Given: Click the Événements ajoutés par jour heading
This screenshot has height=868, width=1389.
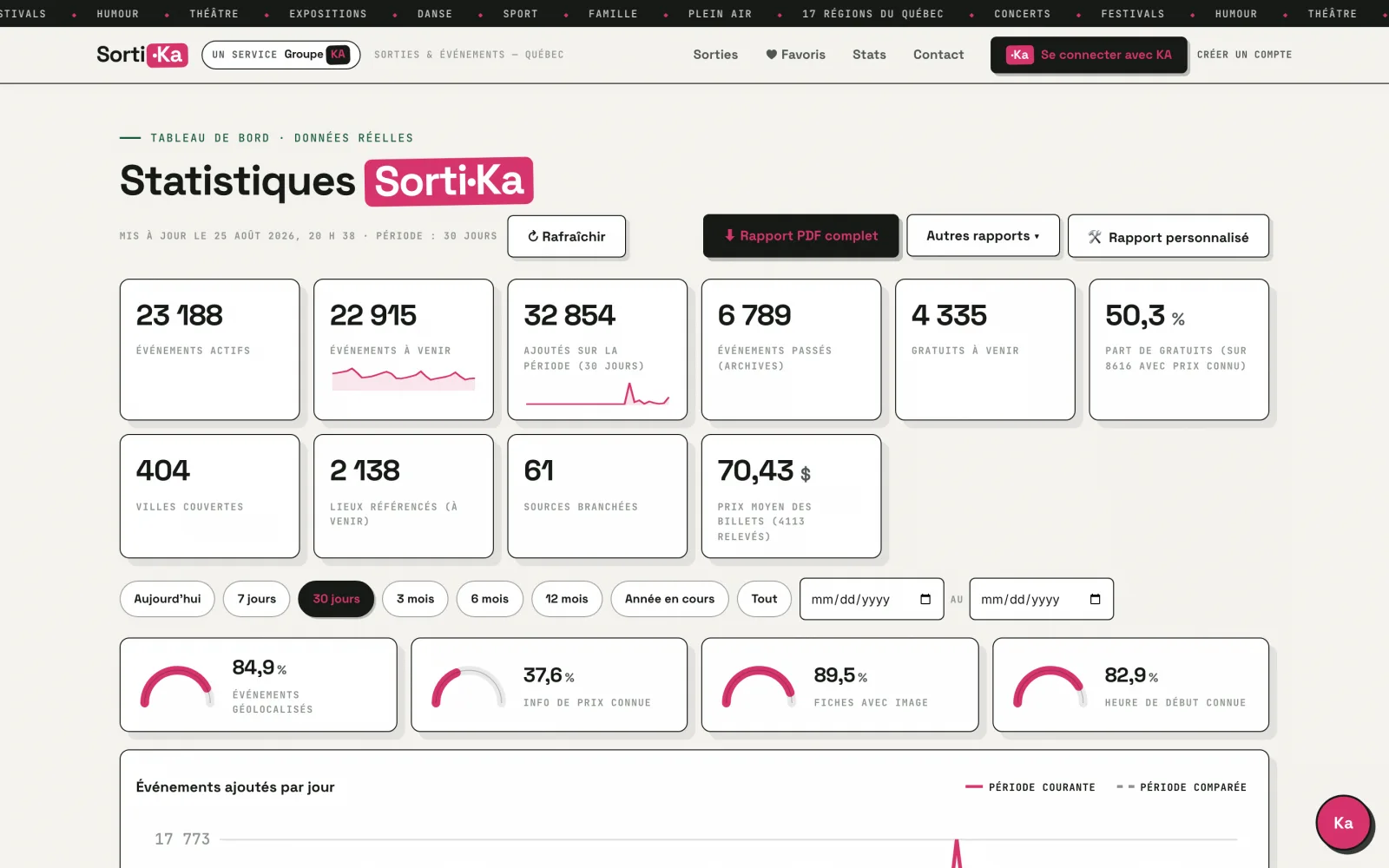Looking at the screenshot, I should pos(235,787).
